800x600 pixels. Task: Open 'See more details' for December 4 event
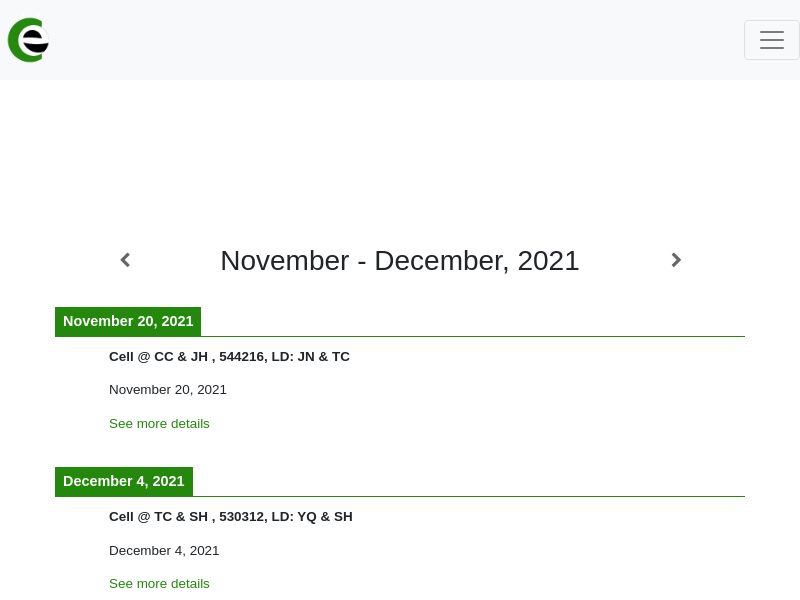(159, 583)
